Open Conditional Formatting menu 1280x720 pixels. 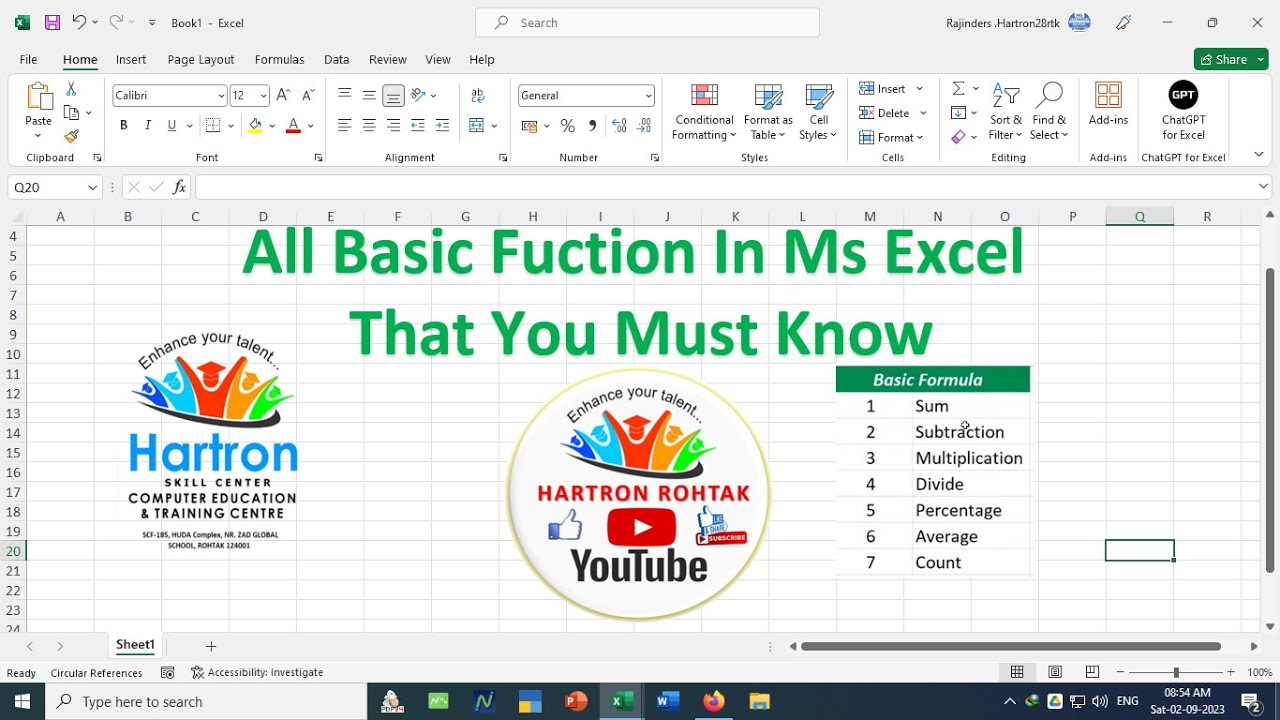point(704,111)
